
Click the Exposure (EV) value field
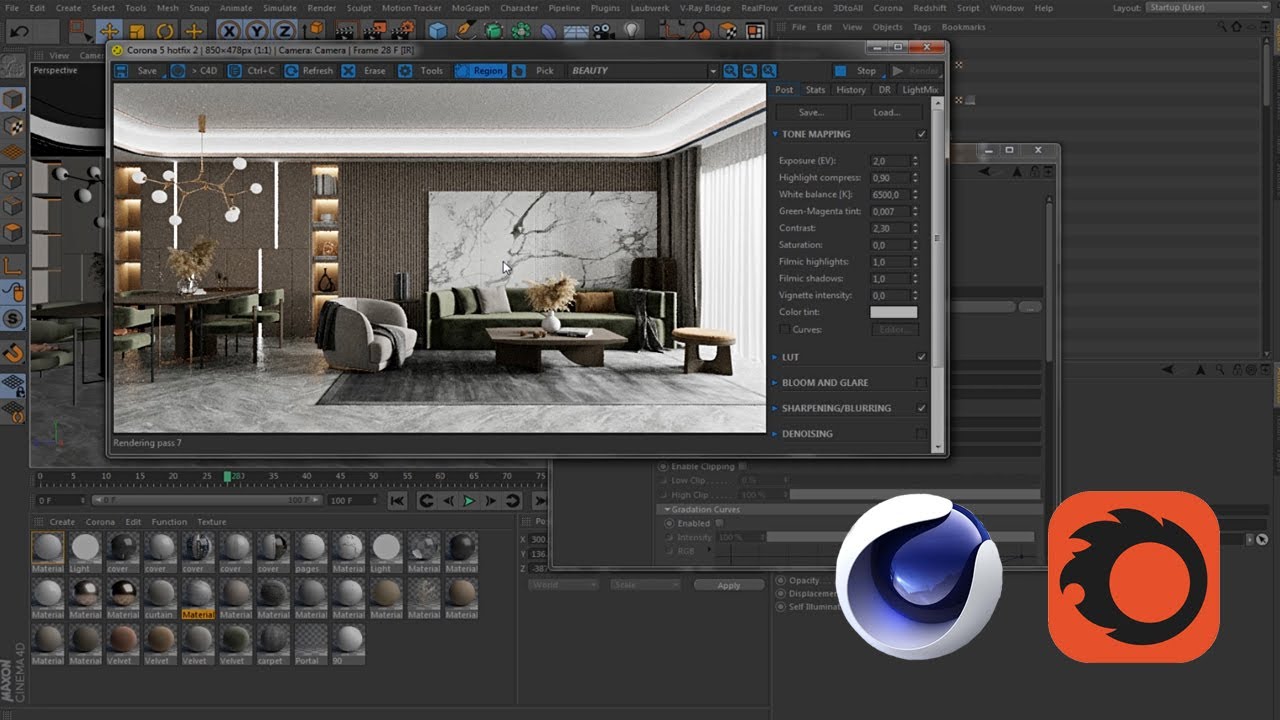click(x=890, y=161)
